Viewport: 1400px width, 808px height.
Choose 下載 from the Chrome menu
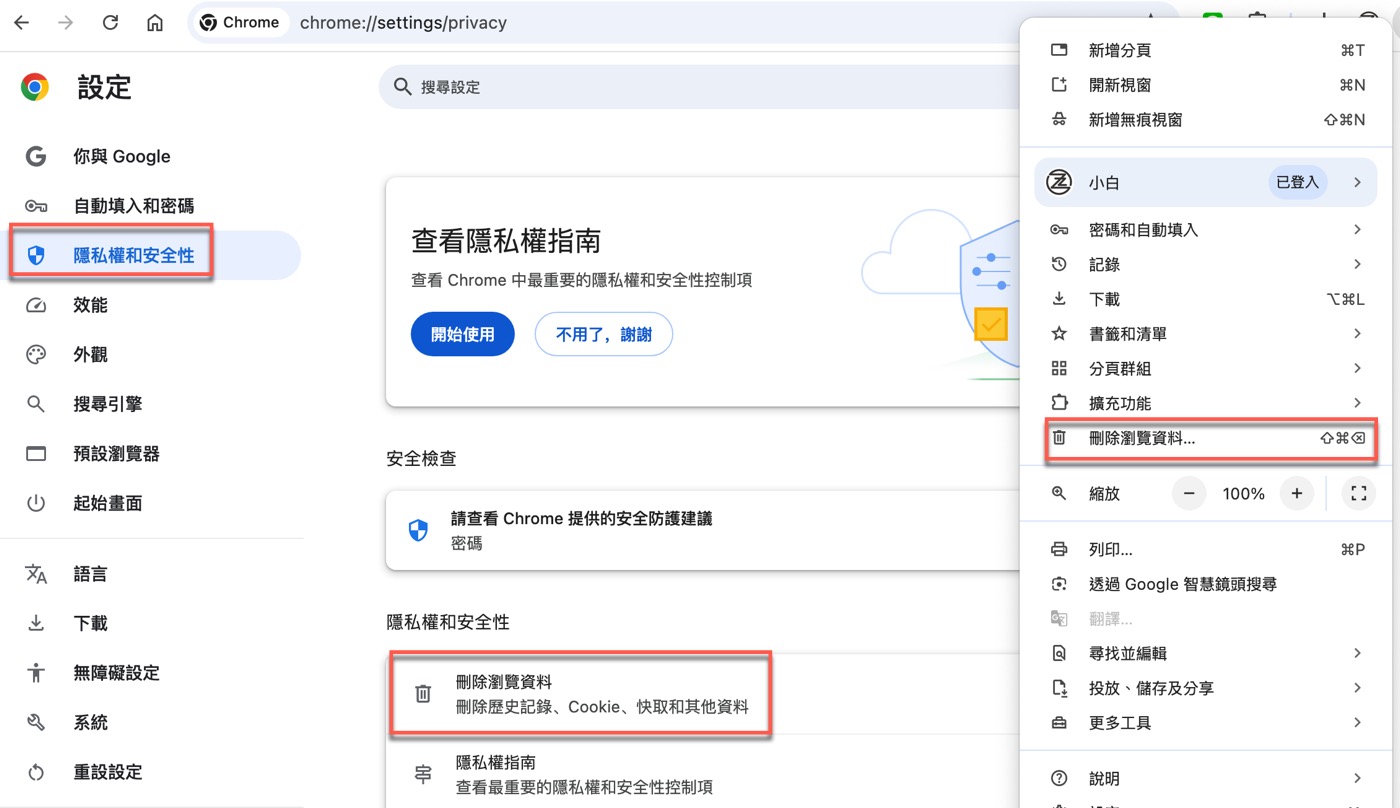pos(1207,299)
